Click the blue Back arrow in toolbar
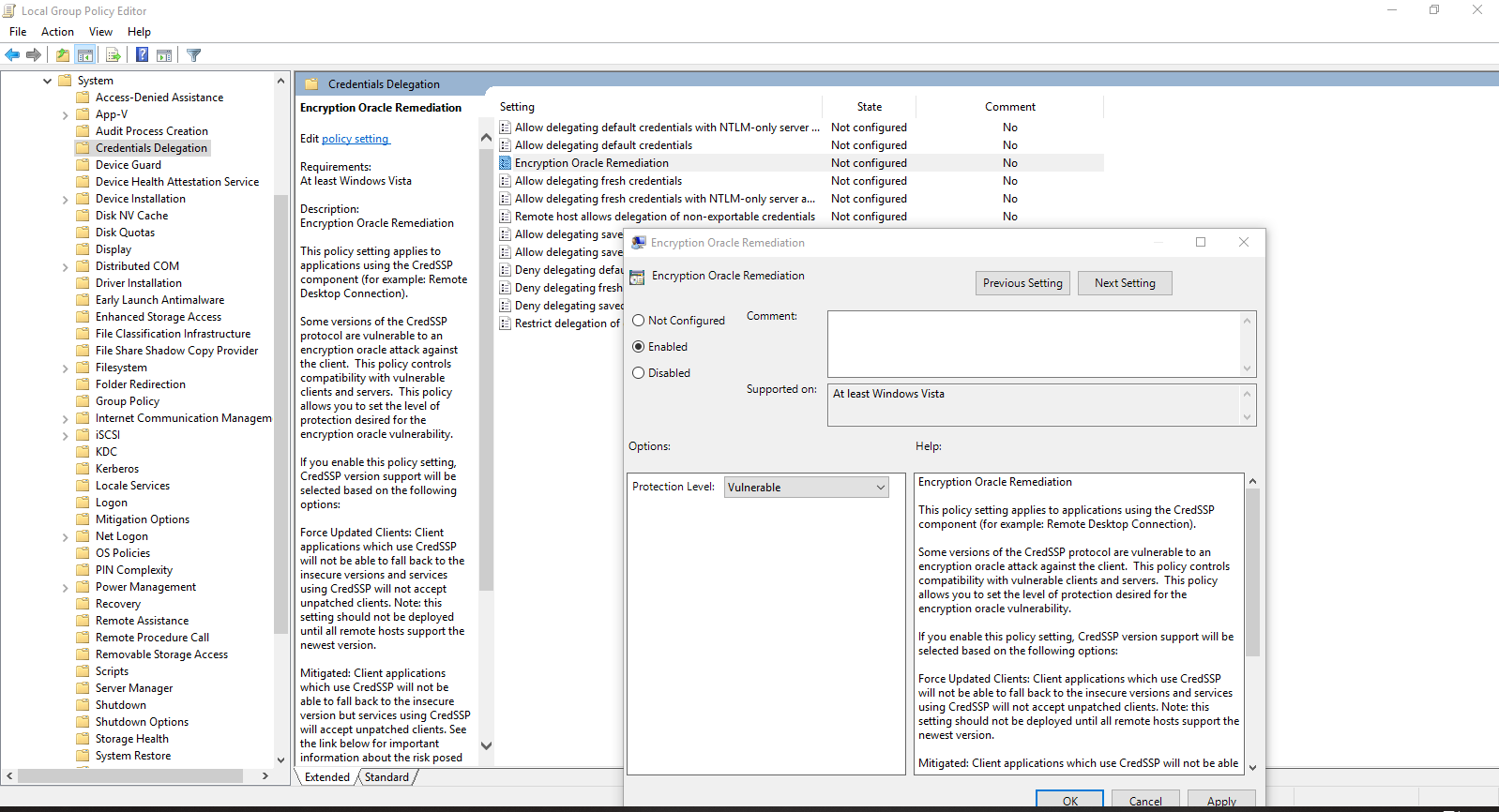Viewport: 1499px width, 812px height. [12, 55]
